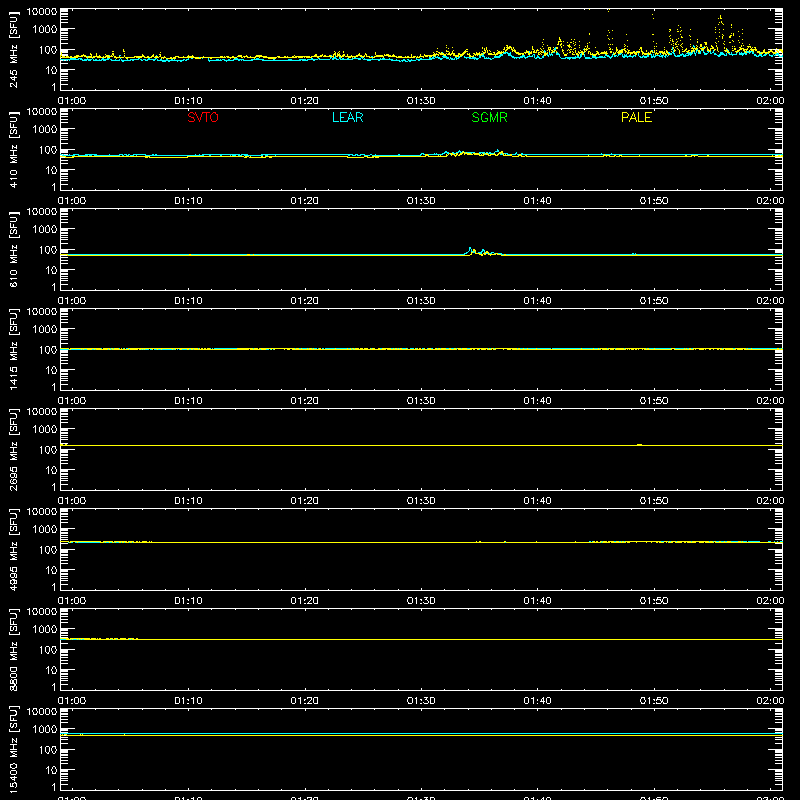Screen dimensions: 800x800
Task: Select the '2695 MHz [SFU]' axis title
Action: pos(13,450)
